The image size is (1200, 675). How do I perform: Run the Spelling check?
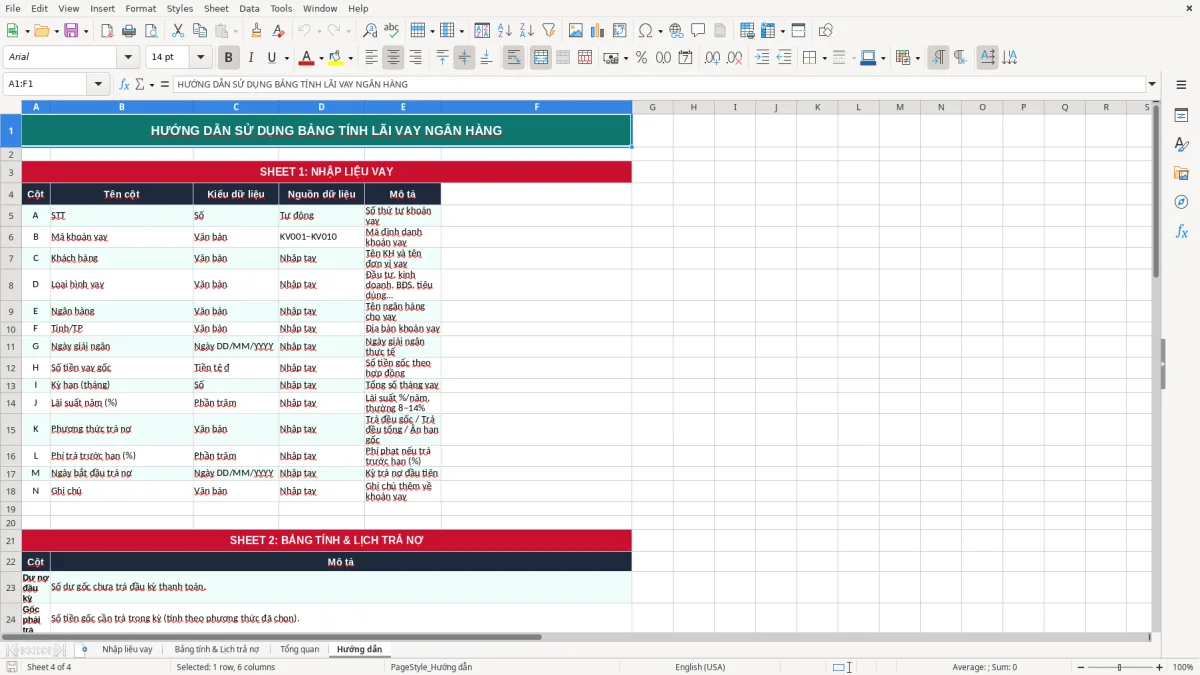(x=392, y=31)
